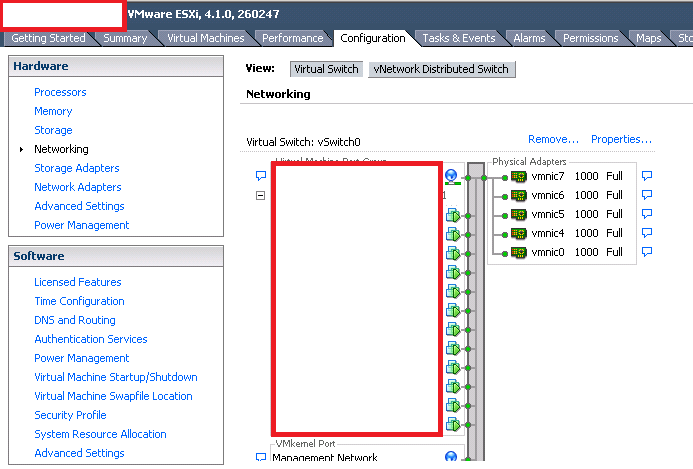Switch to the Alarms tab
Image resolution: width=693 pixels, height=469 pixels.
tap(529, 38)
